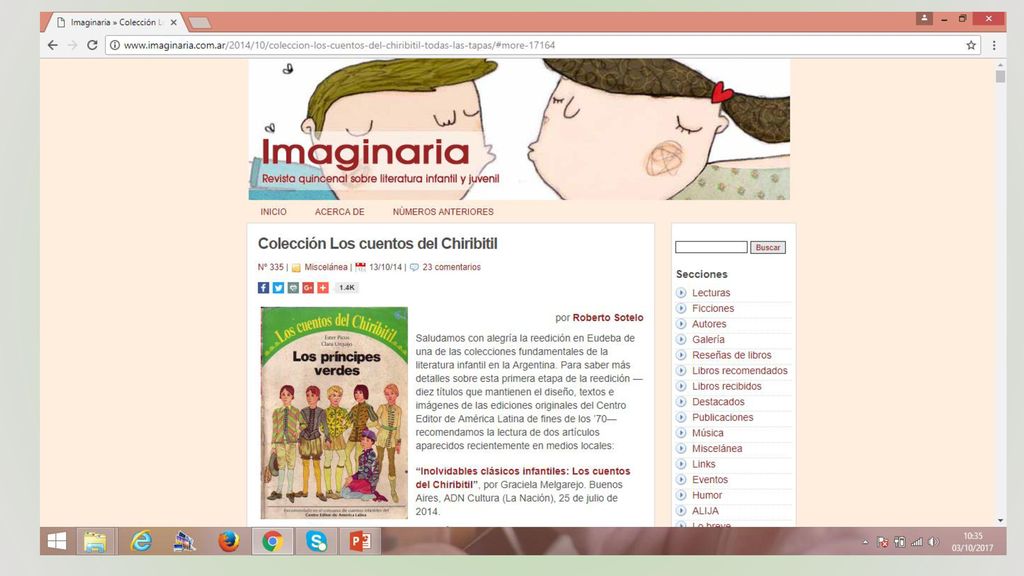Open the INICIO menu item
This screenshot has height=576, width=1024.
point(274,212)
